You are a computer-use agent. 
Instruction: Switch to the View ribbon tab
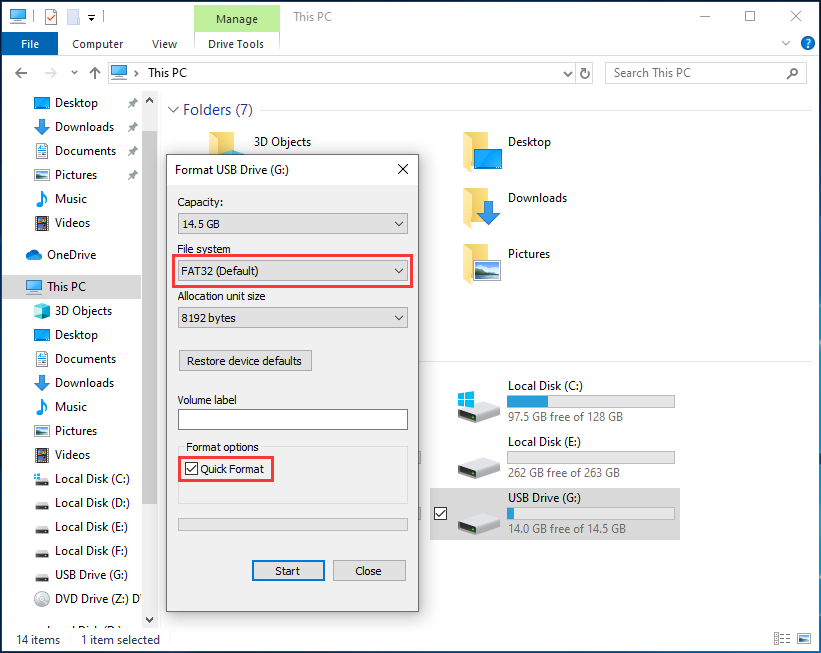tap(164, 43)
